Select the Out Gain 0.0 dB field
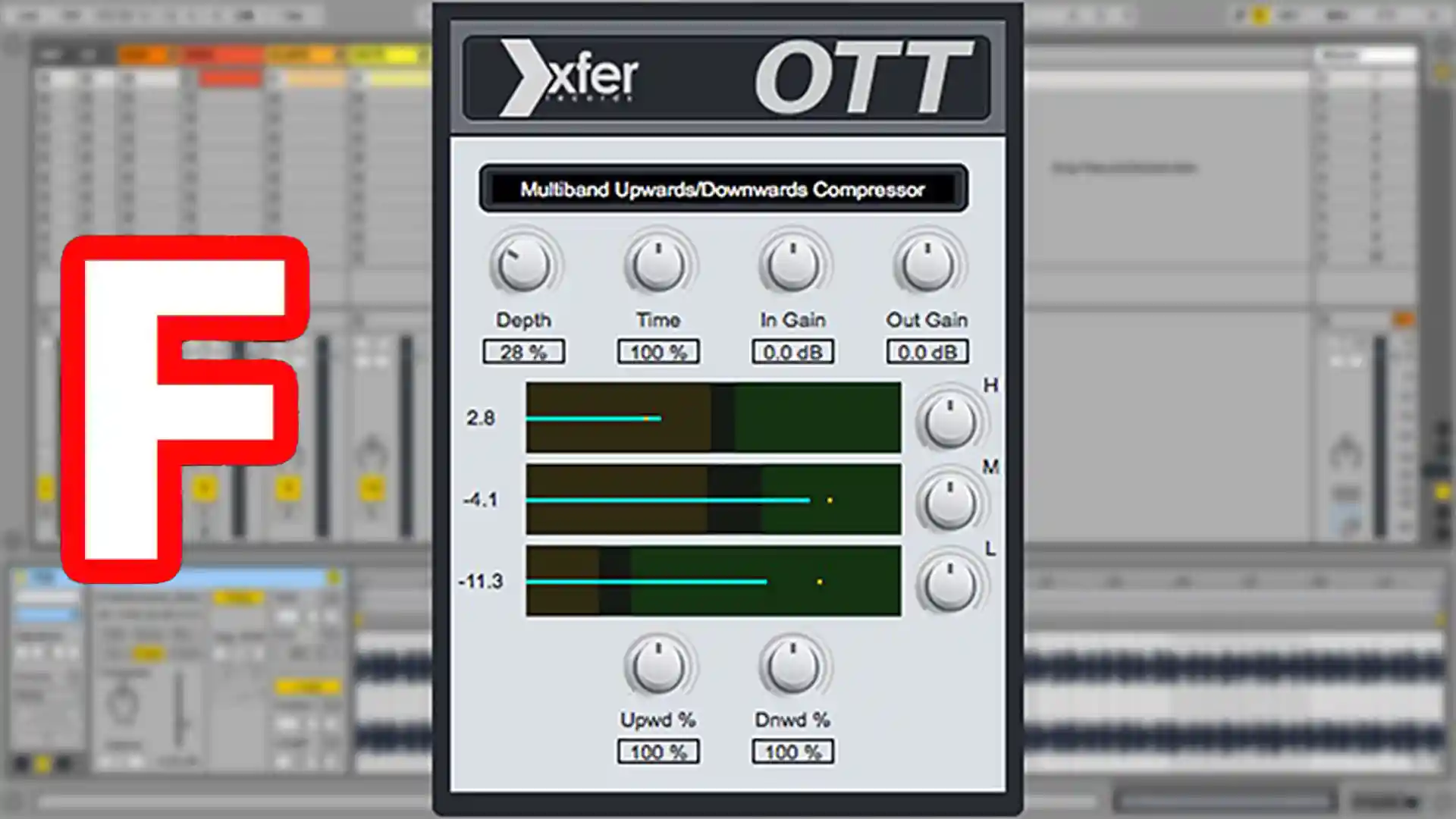 coord(927,352)
